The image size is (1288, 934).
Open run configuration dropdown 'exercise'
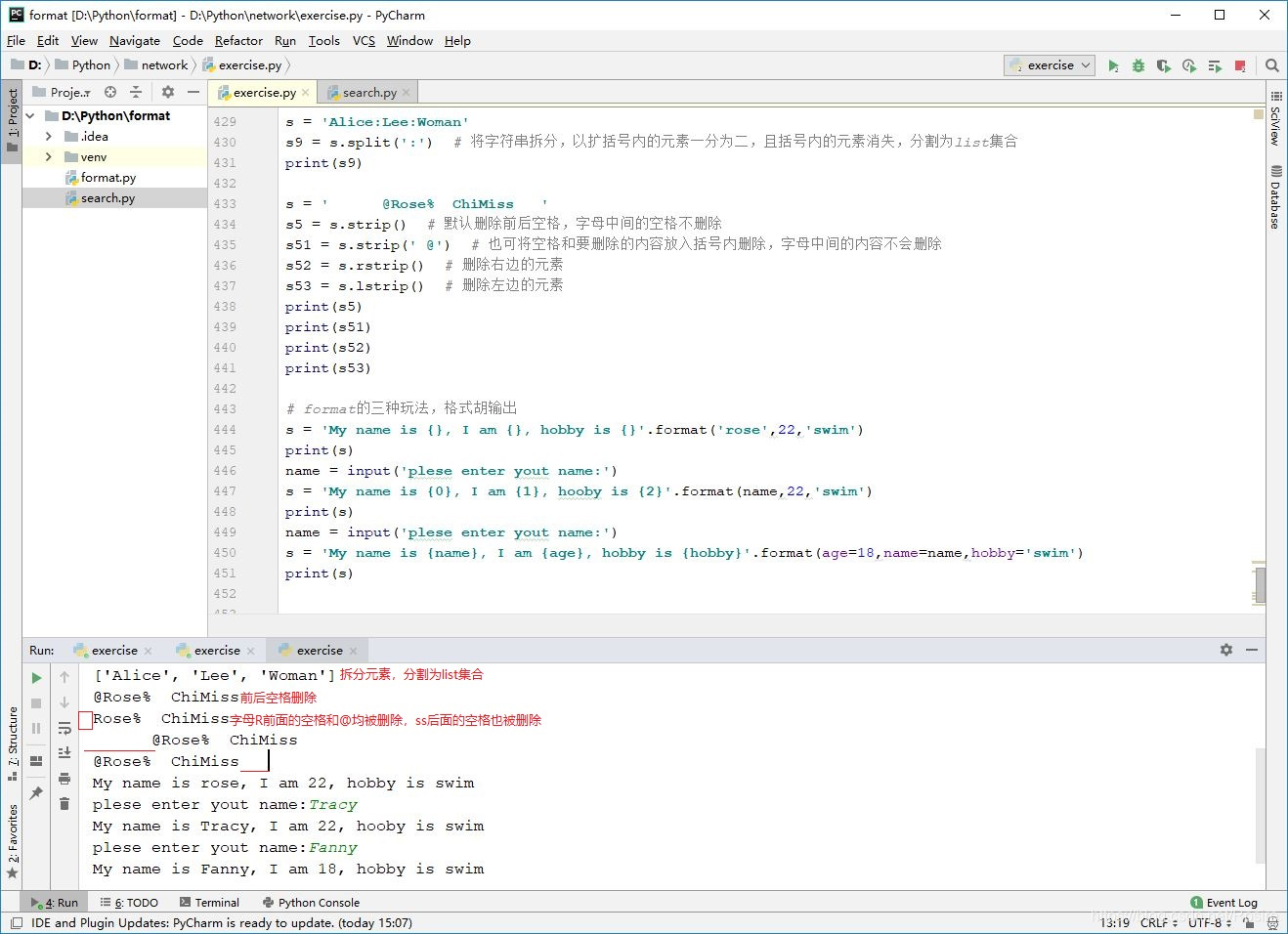[1049, 65]
